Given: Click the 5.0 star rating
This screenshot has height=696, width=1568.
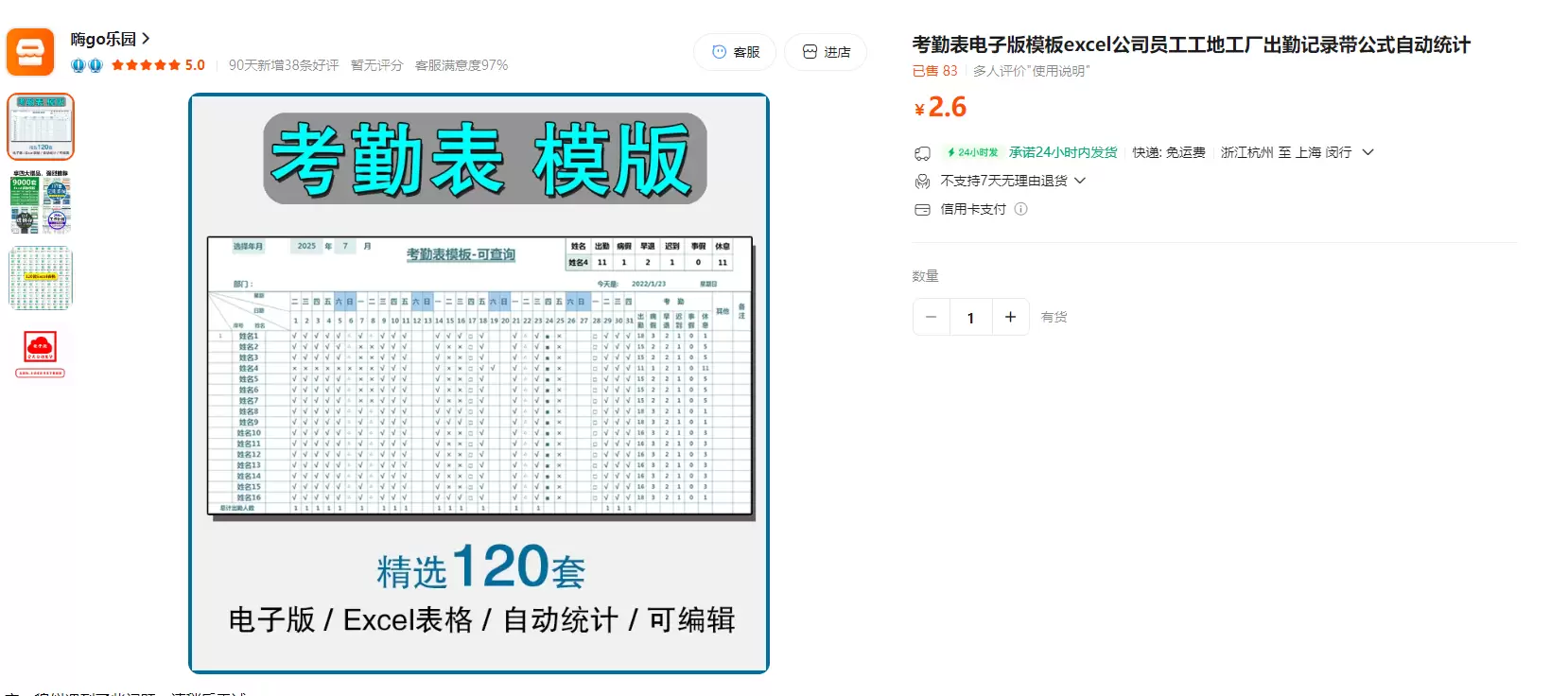Looking at the screenshot, I should 158,65.
